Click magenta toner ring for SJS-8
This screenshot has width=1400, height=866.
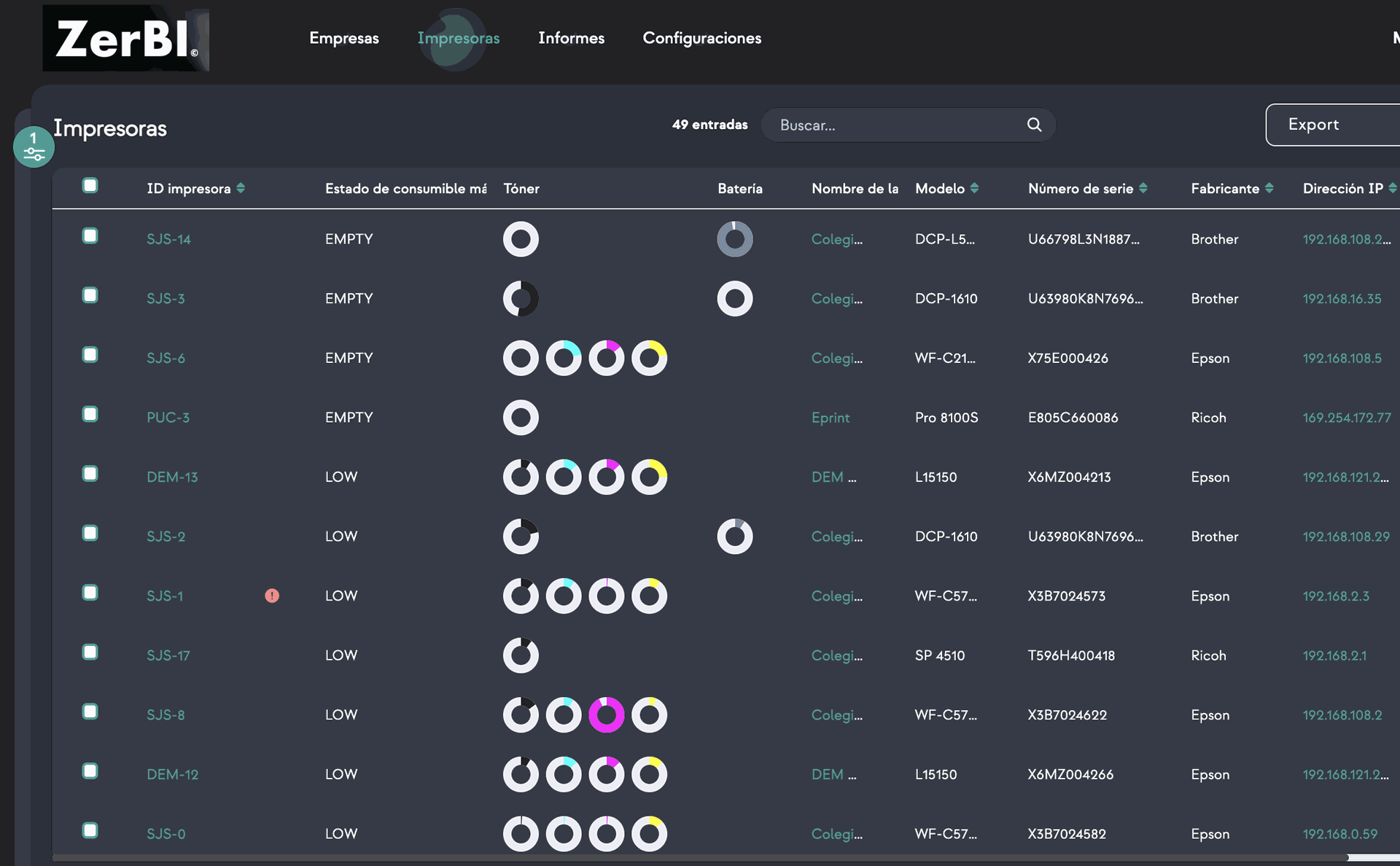[x=606, y=714]
